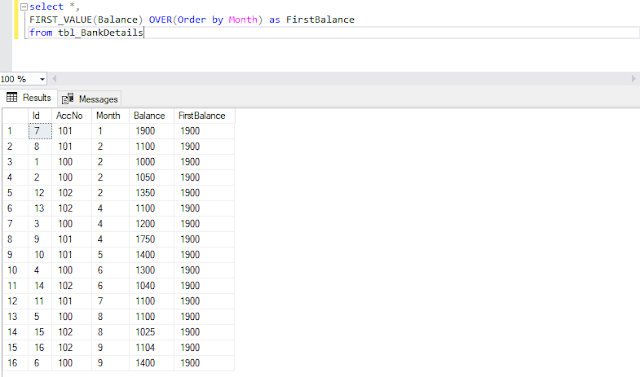Select the AccNo column header
This screenshot has width=640, height=377.
point(72,116)
